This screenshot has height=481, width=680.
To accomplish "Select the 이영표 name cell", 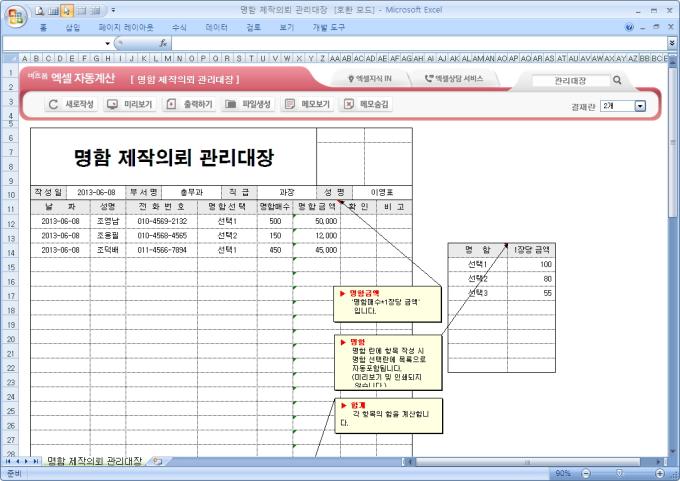I will pos(382,192).
